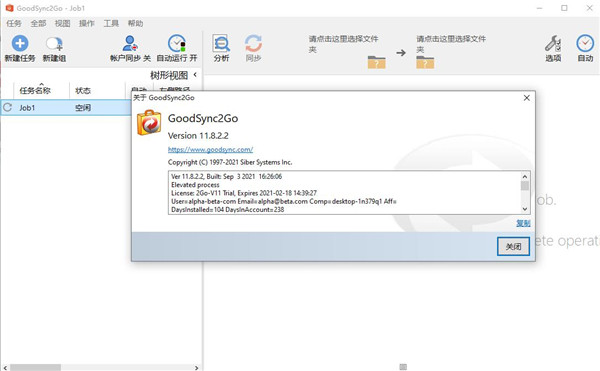Open the 工具 menu
The width and height of the screenshot is (600, 371).
pos(111,23)
